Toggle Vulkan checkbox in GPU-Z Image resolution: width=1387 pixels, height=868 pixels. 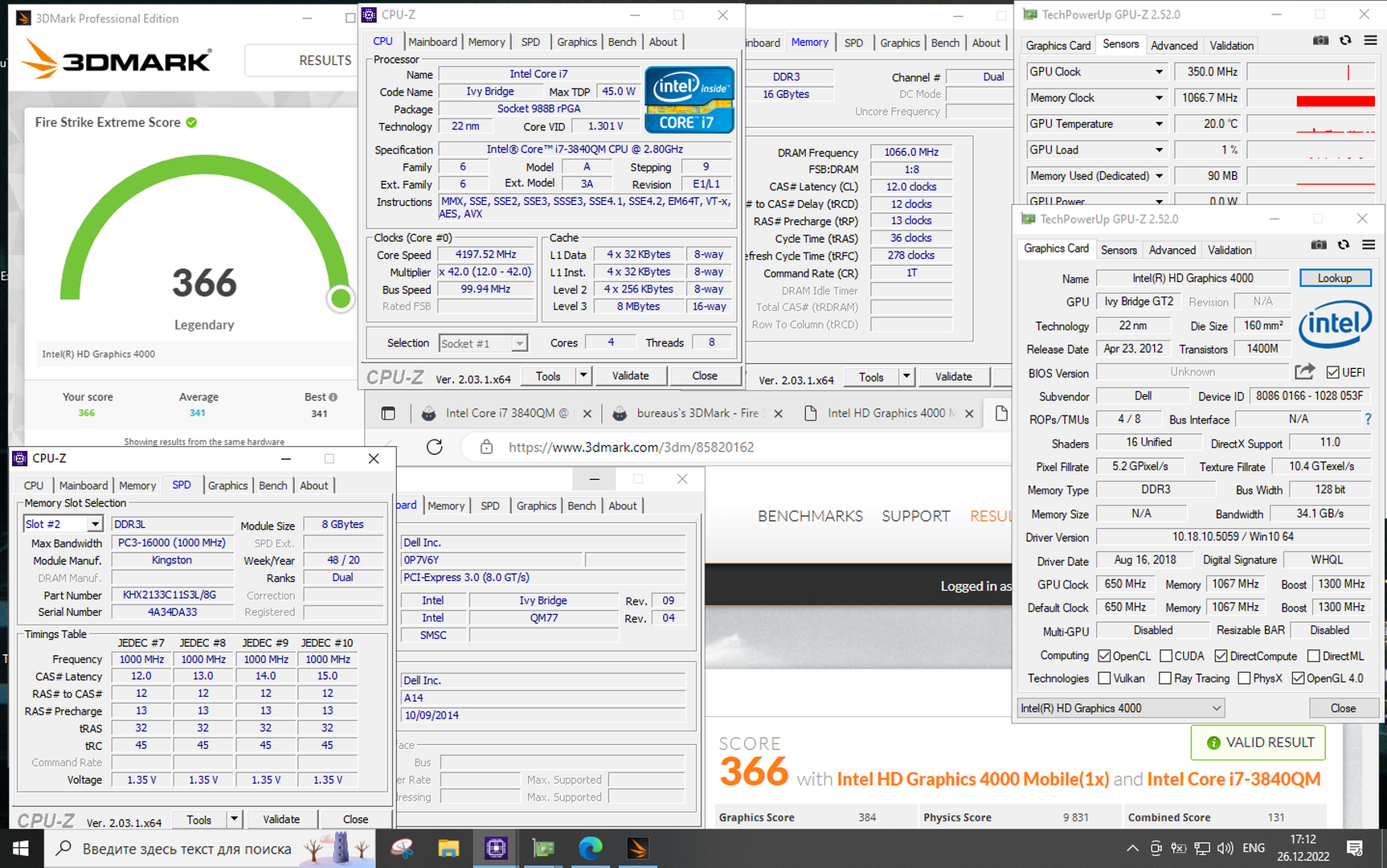click(1104, 678)
